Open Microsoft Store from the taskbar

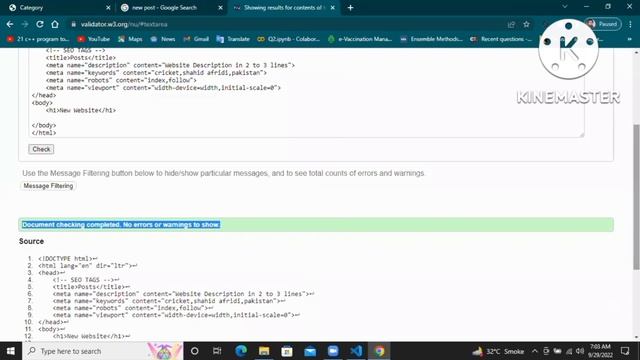coord(287,351)
